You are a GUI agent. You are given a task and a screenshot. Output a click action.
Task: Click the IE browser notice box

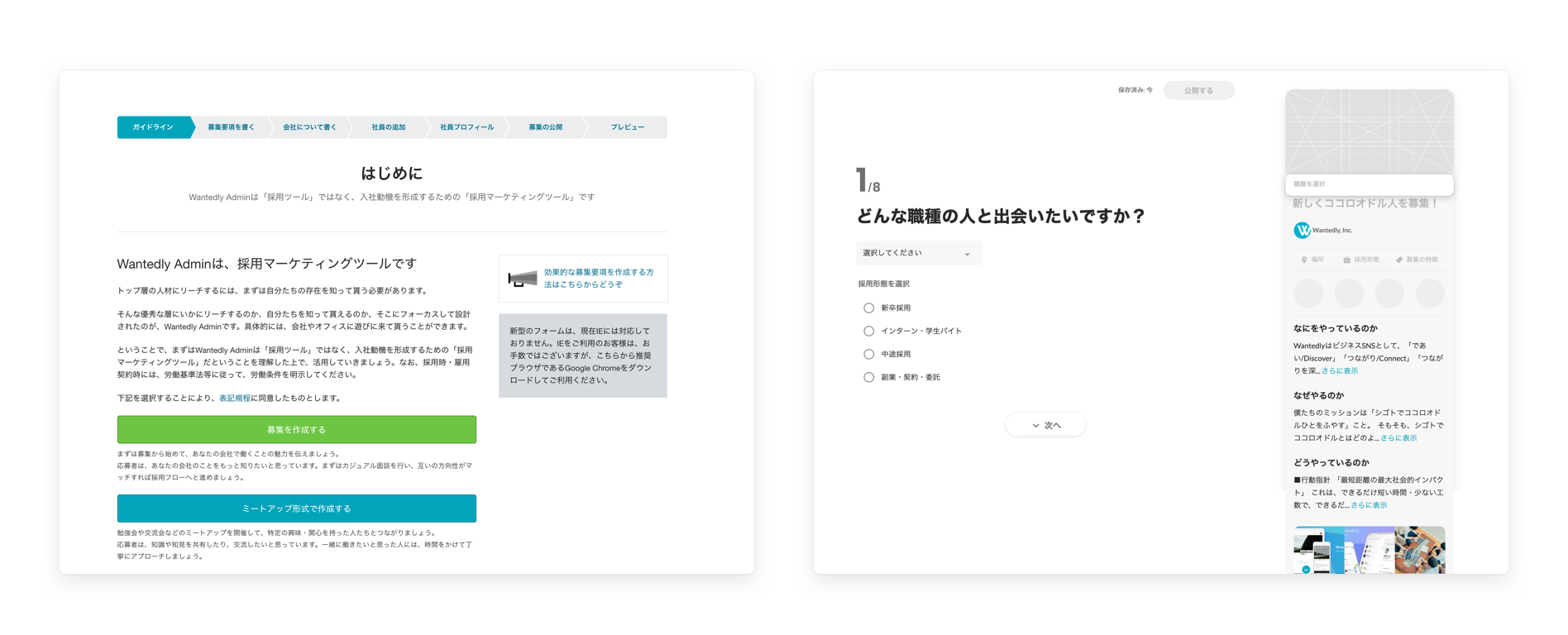[583, 356]
